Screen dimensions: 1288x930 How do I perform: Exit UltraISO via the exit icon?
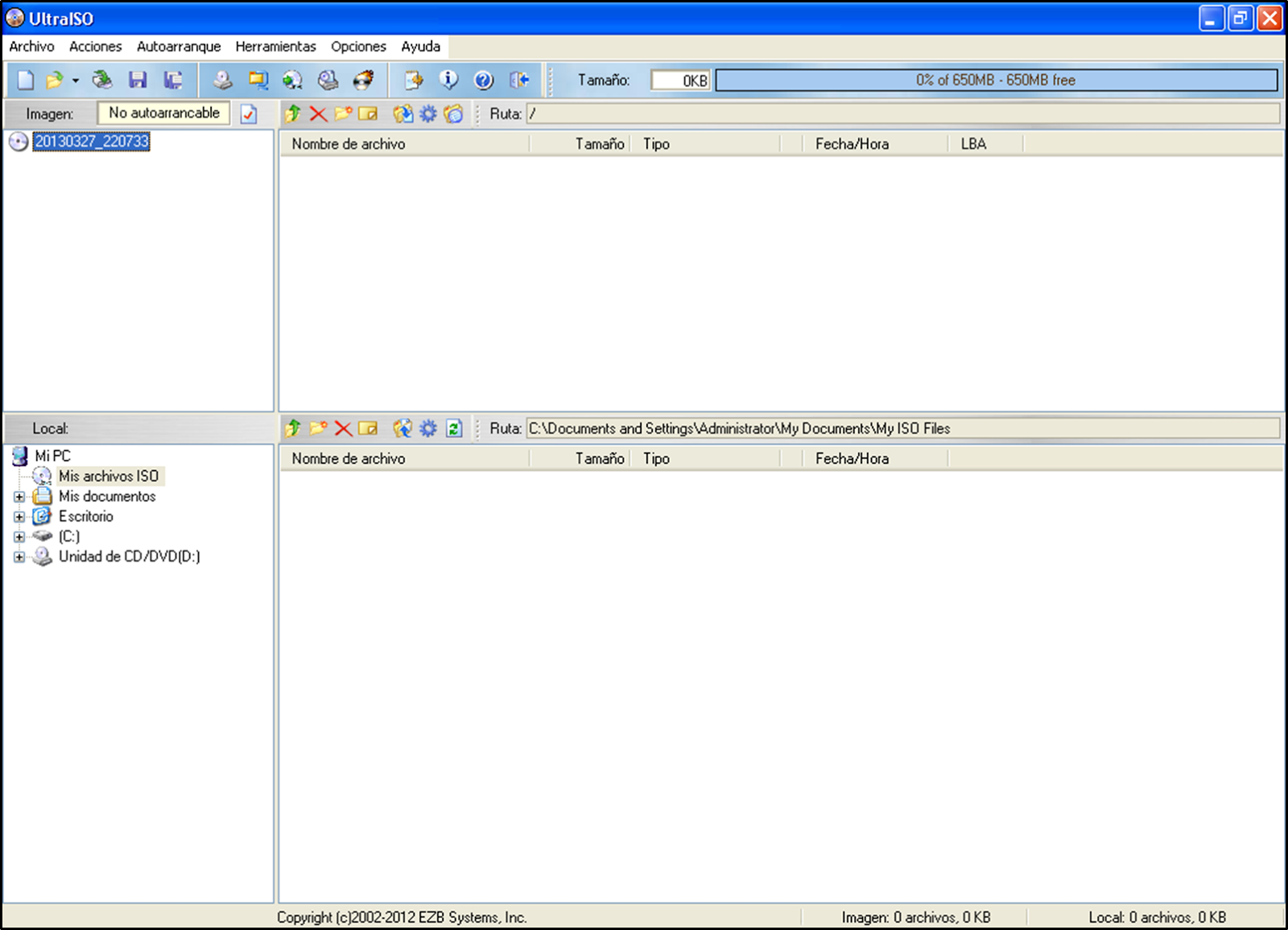click(518, 81)
